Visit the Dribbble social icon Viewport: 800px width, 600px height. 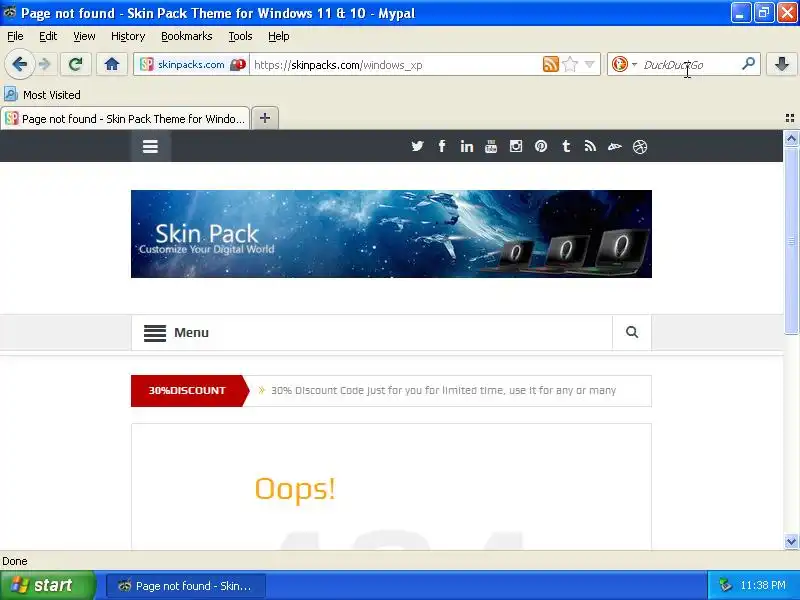click(x=640, y=146)
